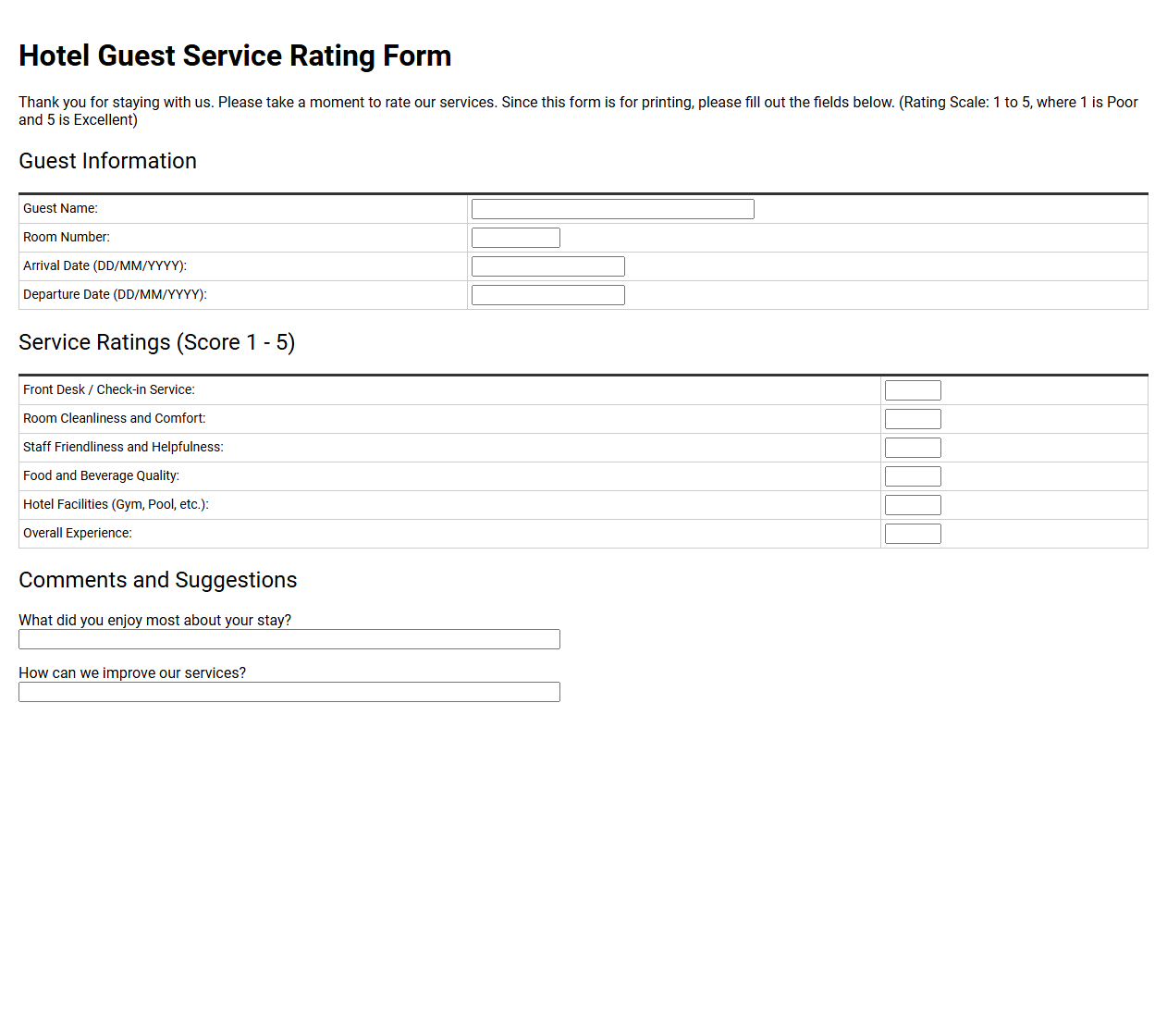Click the 'Hotel Guest Service Rating Form' title
This screenshot has width=1167, height=1036.
click(x=235, y=55)
